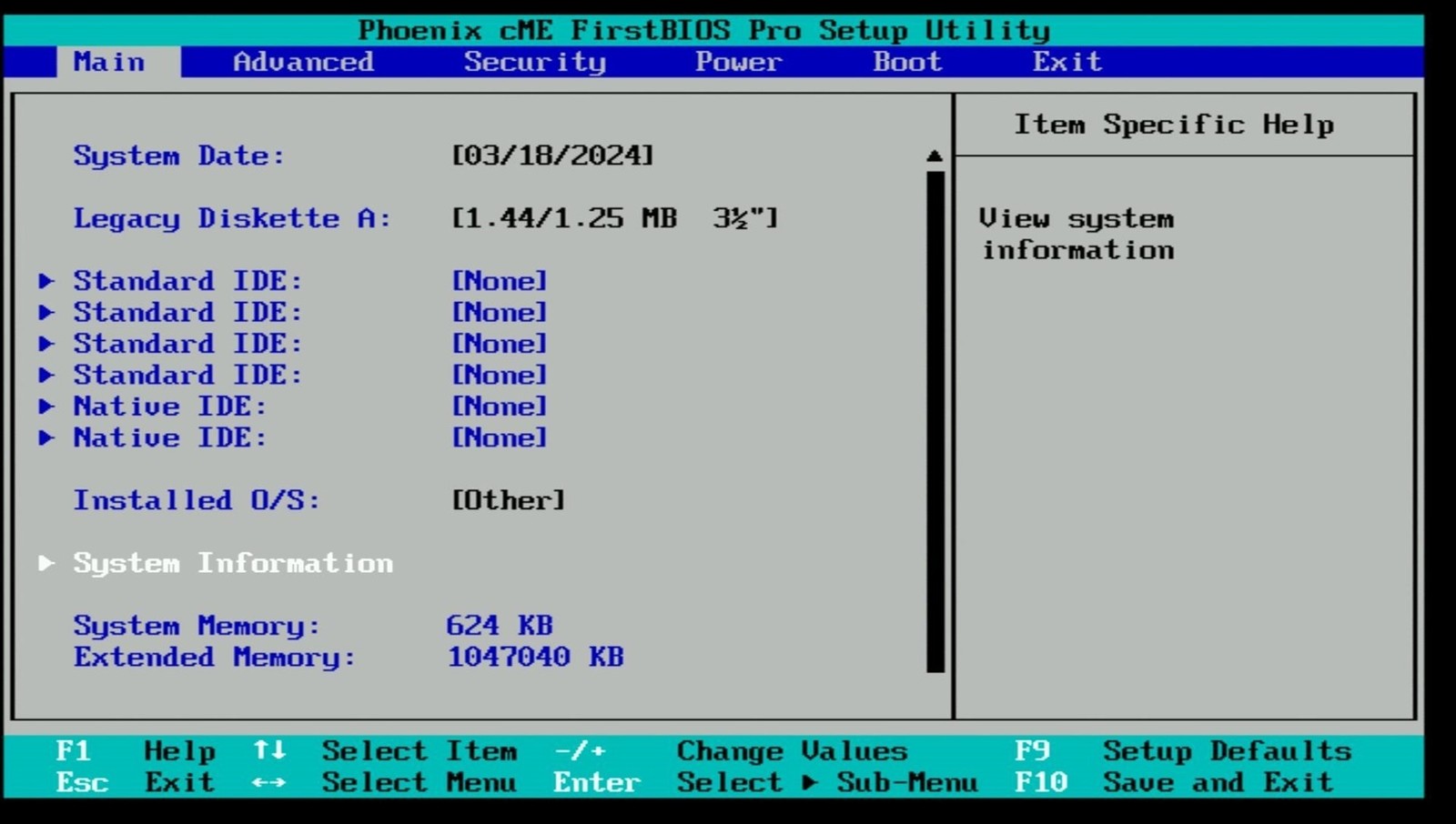
Task: Click the Enter Select Sub-Menu hint
Action: point(765,782)
